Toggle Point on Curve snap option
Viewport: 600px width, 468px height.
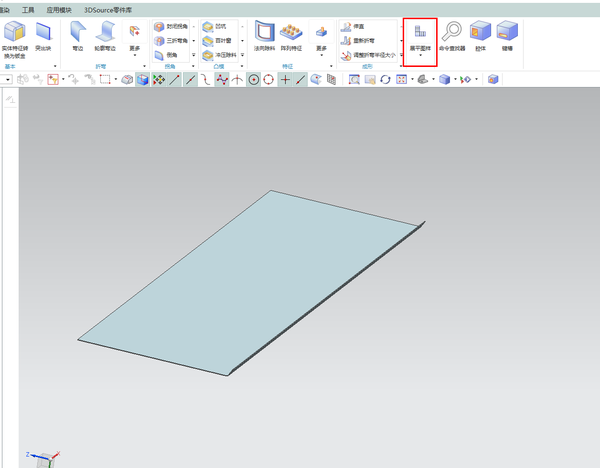click(301, 80)
